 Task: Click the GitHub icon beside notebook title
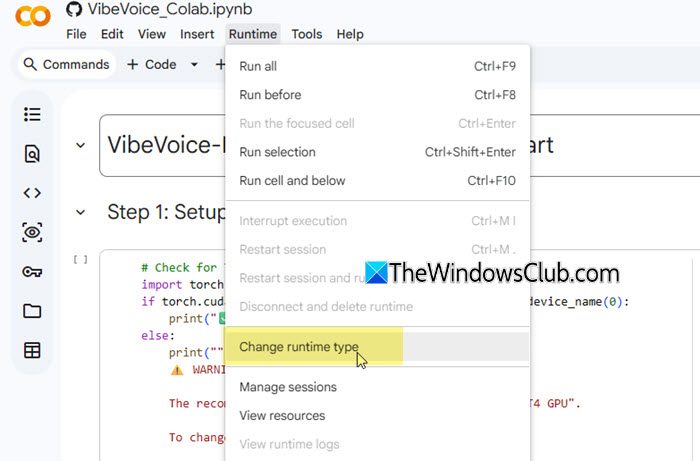(74, 9)
